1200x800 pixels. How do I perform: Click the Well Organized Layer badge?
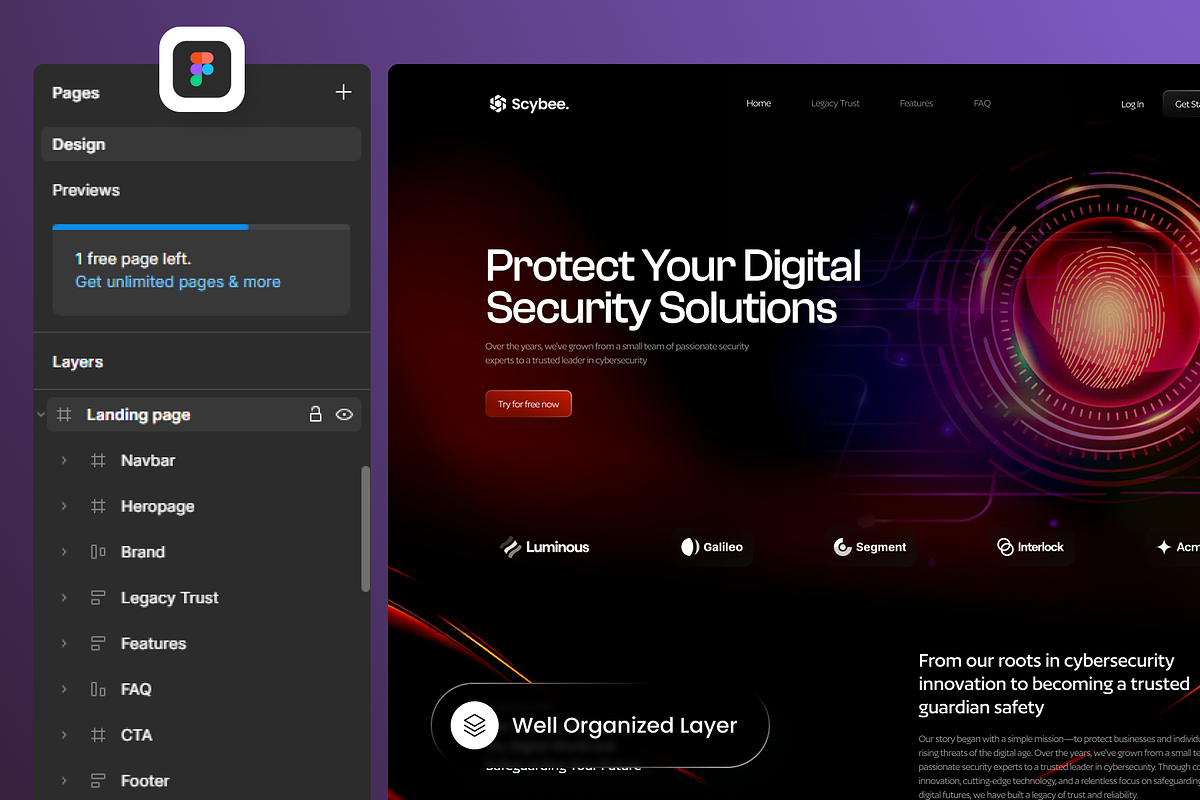(x=600, y=725)
